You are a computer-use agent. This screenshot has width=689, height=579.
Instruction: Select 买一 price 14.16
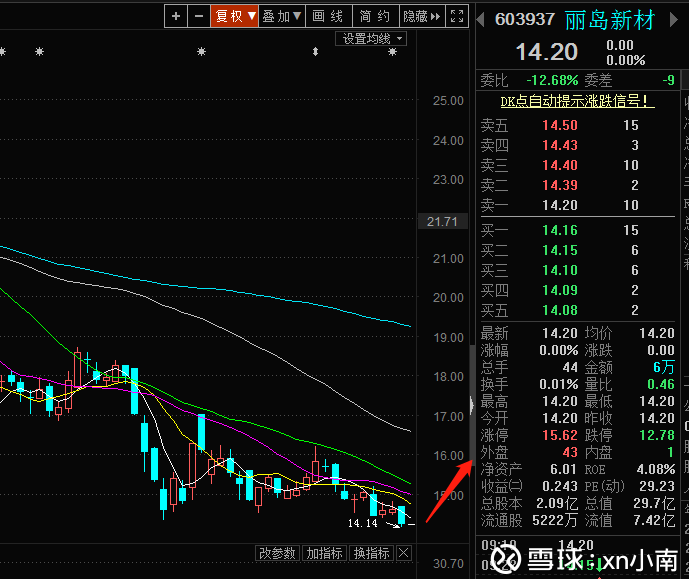[x=560, y=230]
